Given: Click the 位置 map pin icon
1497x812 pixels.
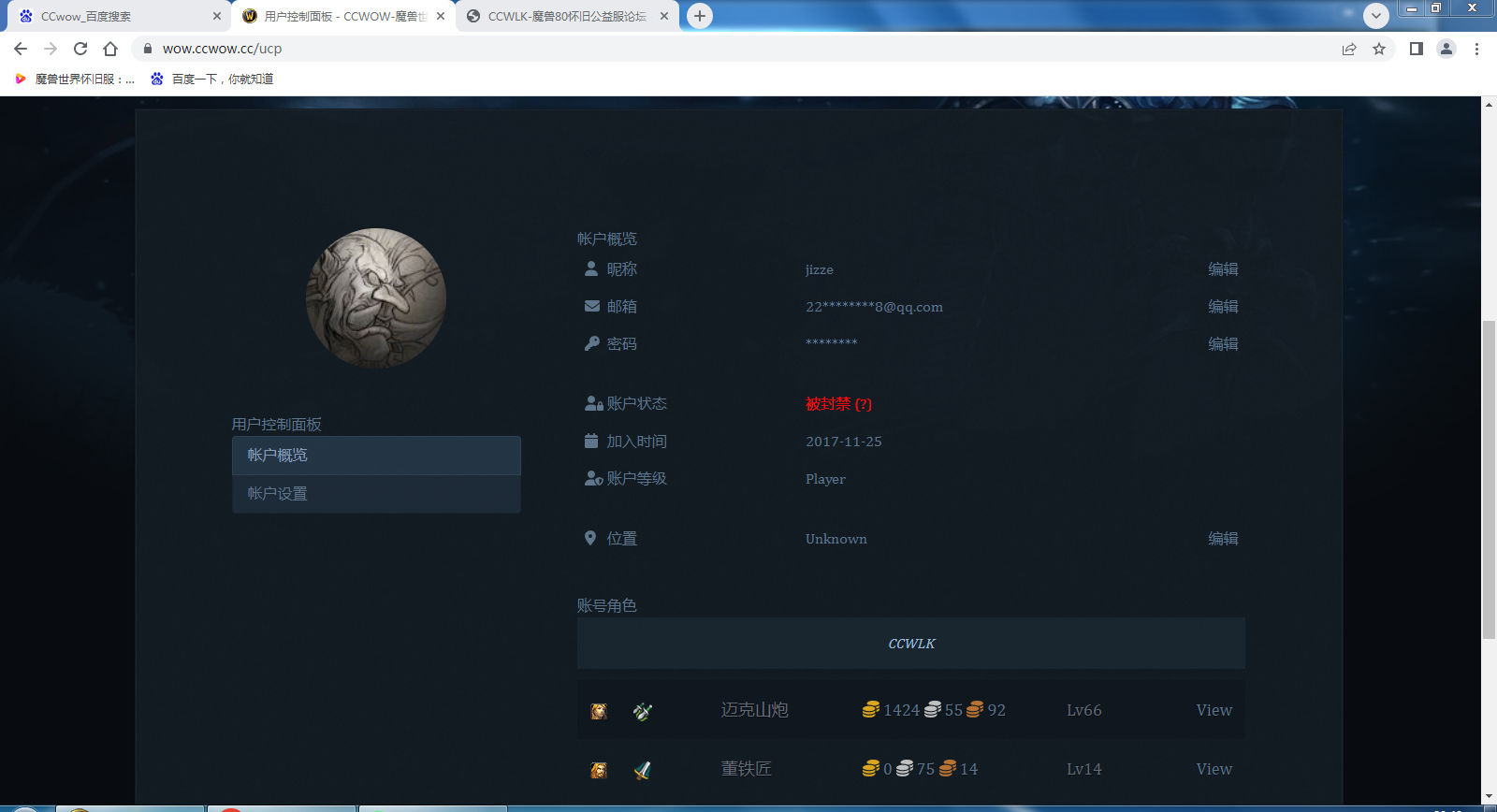Looking at the screenshot, I should pyautogui.click(x=590, y=538).
